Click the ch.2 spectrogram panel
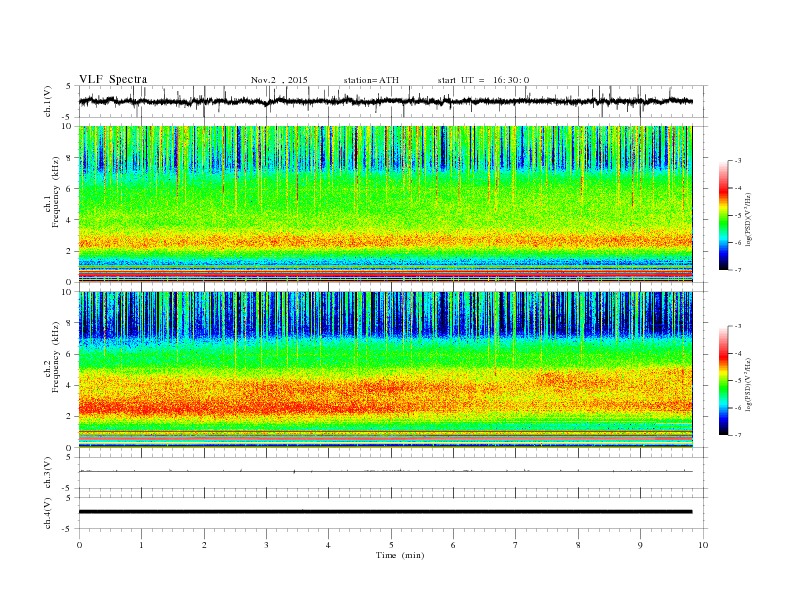 [385, 370]
